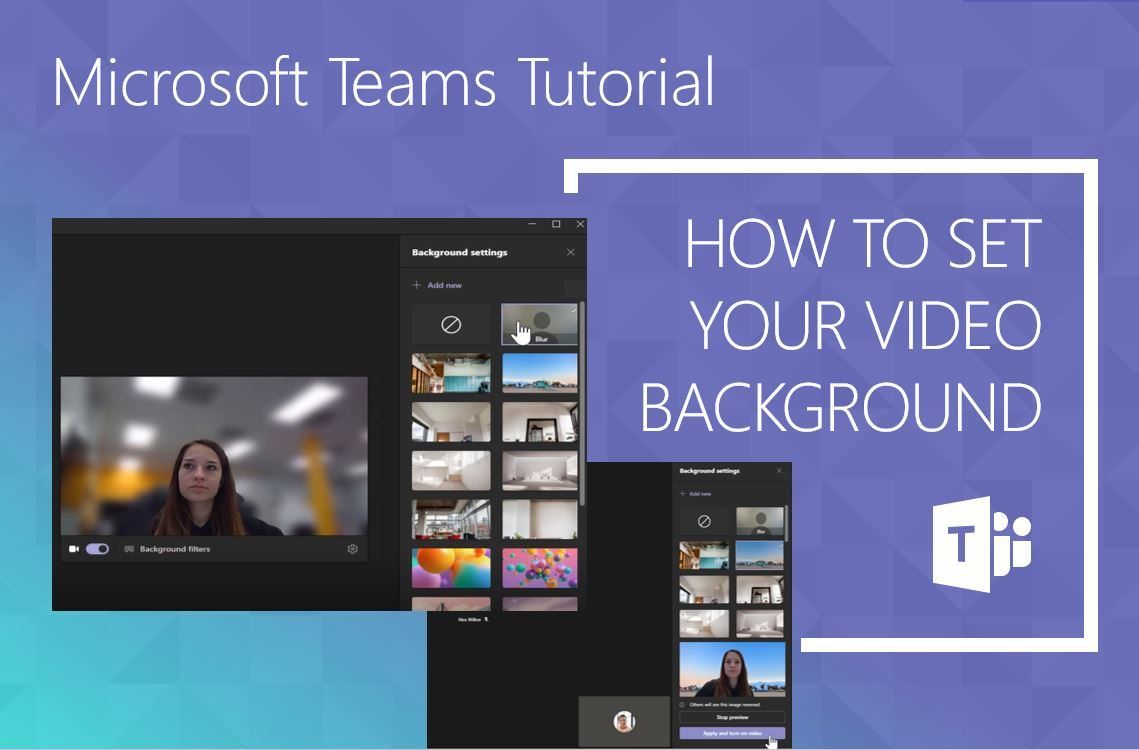Open Background filters under the video preview
1139x750 pixels.
point(167,549)
